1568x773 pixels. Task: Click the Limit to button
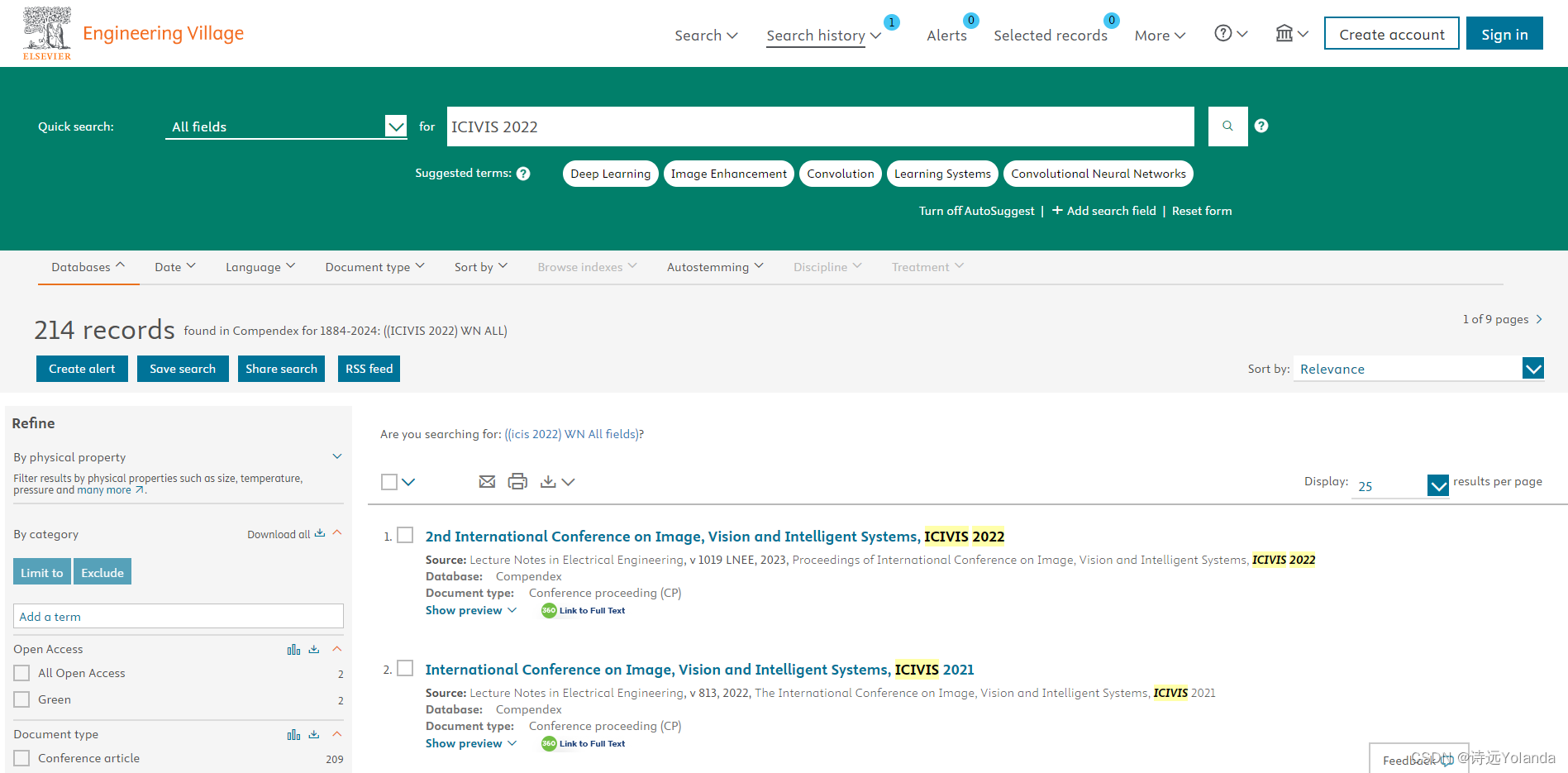pyautogui.click(x=42, y=572)
